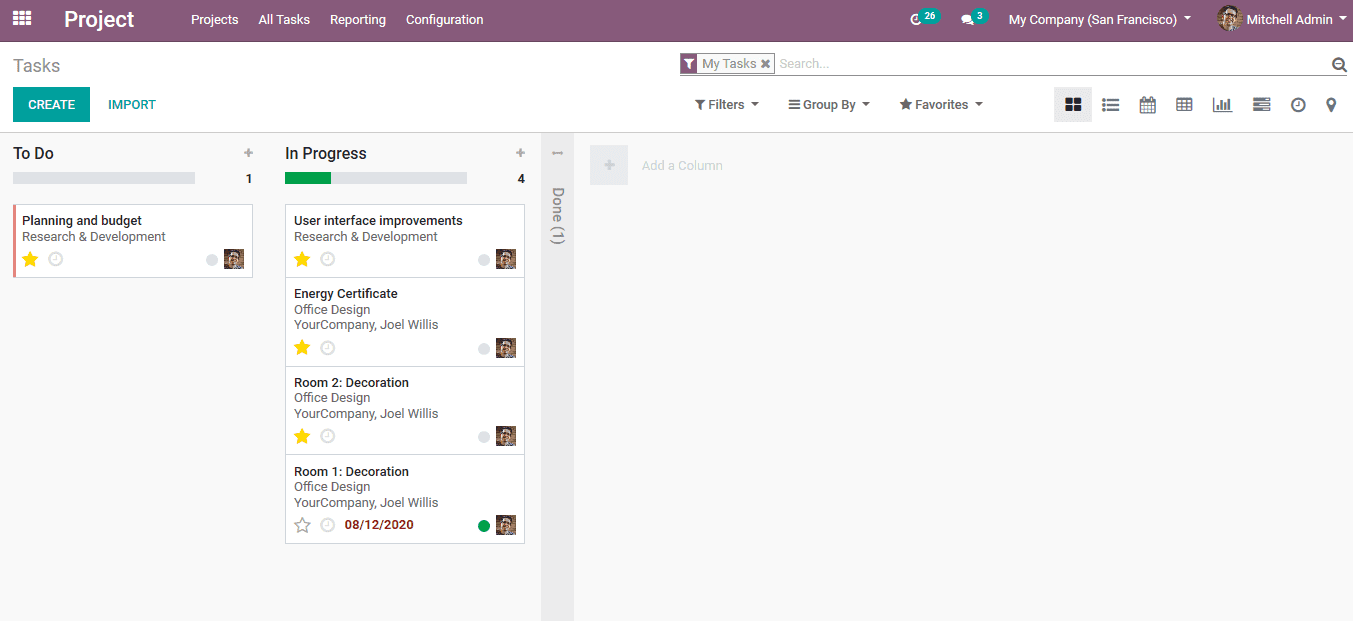Remove the My Tasks filter

[x=765, y=63]
